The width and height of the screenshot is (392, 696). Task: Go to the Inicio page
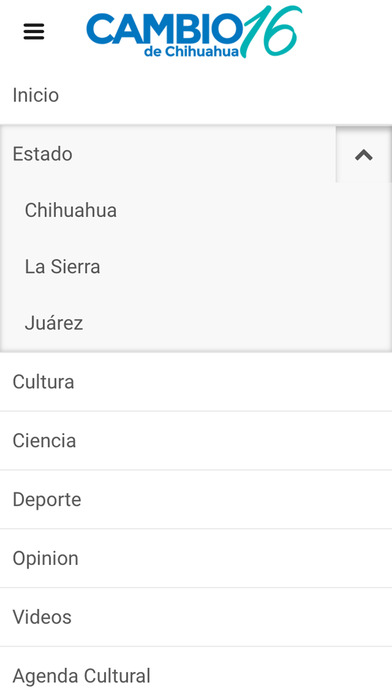coord(196,95)
